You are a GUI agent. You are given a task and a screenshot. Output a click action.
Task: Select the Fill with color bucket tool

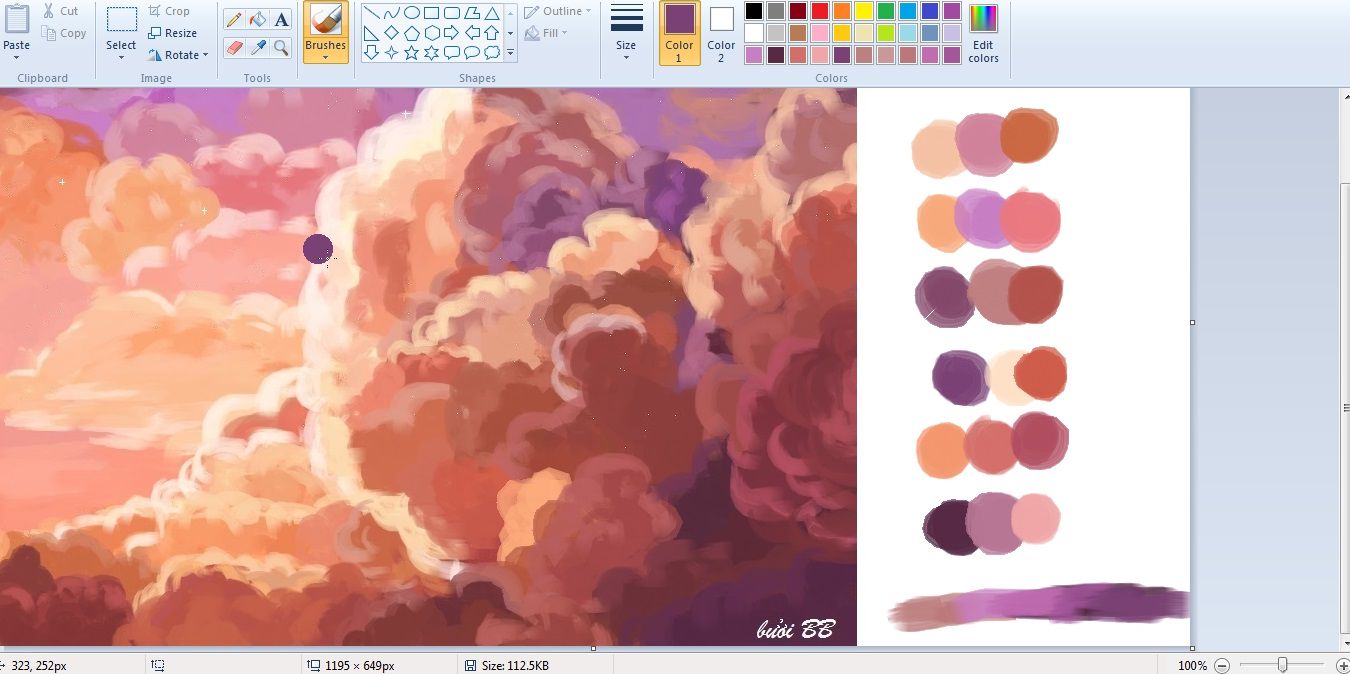tap(257, 20)
